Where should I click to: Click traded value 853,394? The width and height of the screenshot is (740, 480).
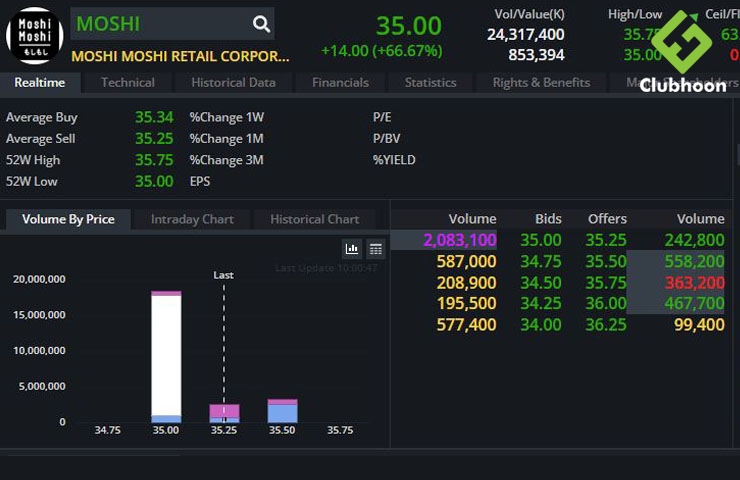click(536, 55)
